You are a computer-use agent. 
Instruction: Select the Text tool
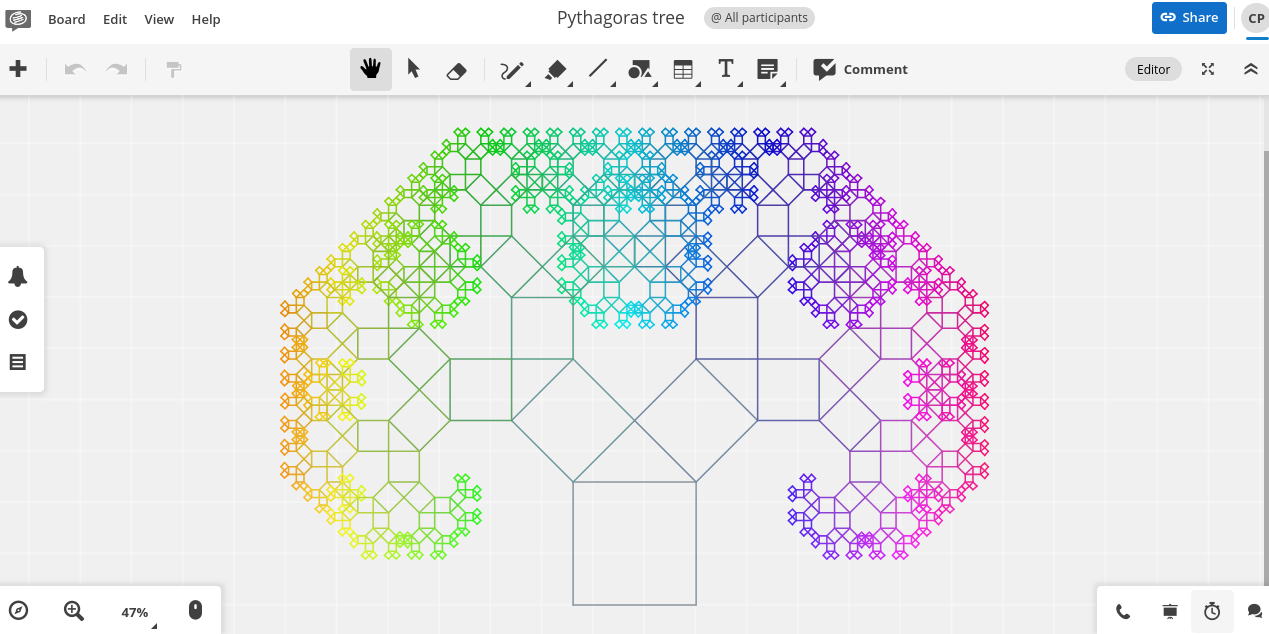726,69
